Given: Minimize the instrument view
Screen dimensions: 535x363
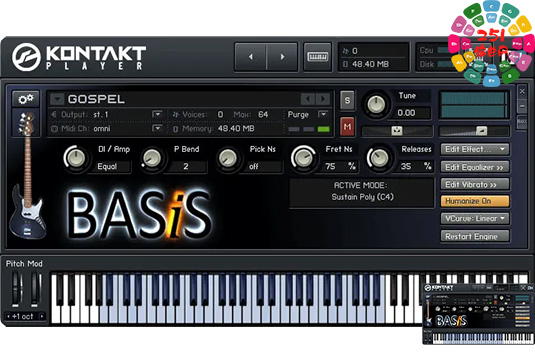Looking at the screenshot, I should pyautogui.click(x=522, y=106).
